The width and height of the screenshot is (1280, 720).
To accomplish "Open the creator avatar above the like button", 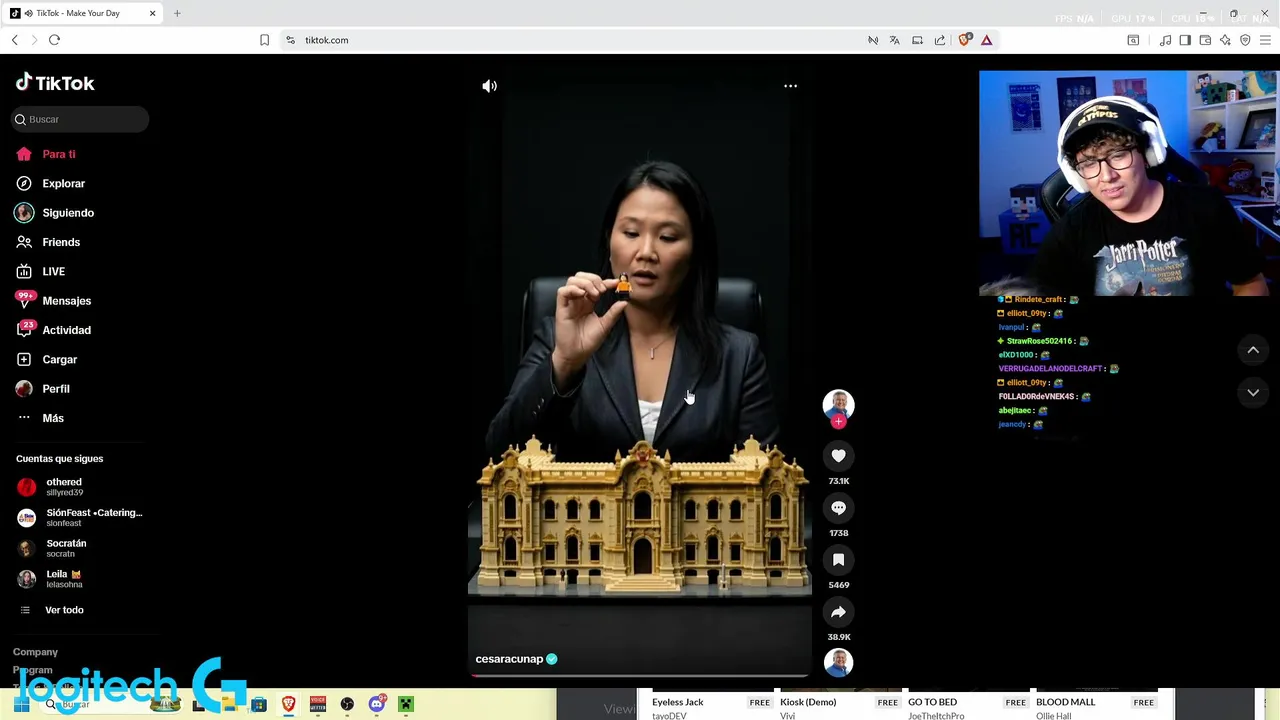I will click(x=838, y=404).
